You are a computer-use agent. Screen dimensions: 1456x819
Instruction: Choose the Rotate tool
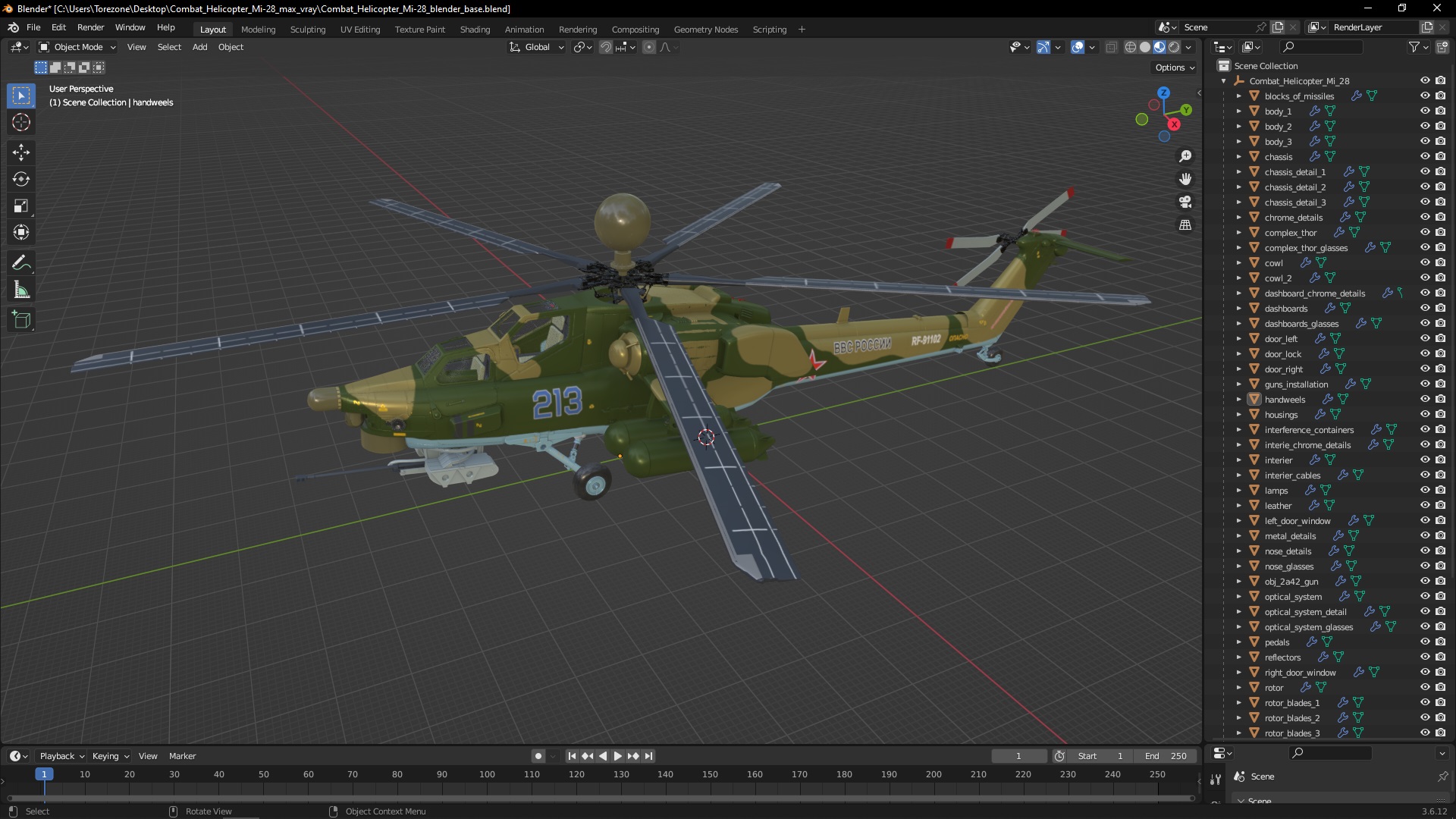tap(21, 179)
